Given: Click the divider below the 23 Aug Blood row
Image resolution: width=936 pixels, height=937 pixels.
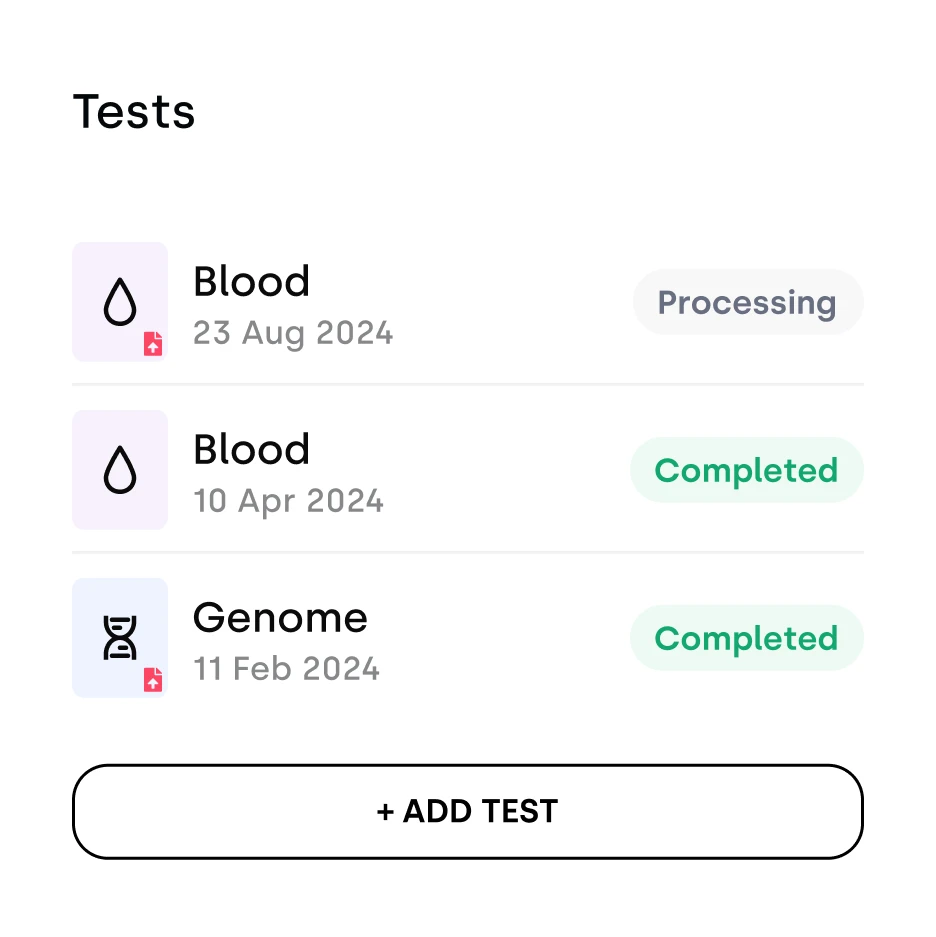Looking at the screenshot, I should click(467, 384).
